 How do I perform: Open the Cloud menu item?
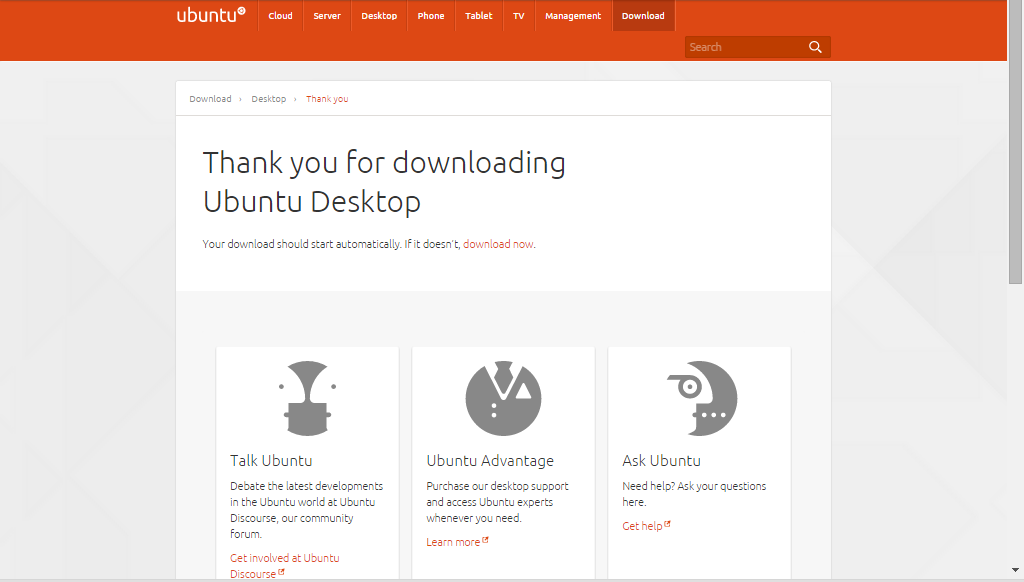pyautogui.click(x=280, y=16)
